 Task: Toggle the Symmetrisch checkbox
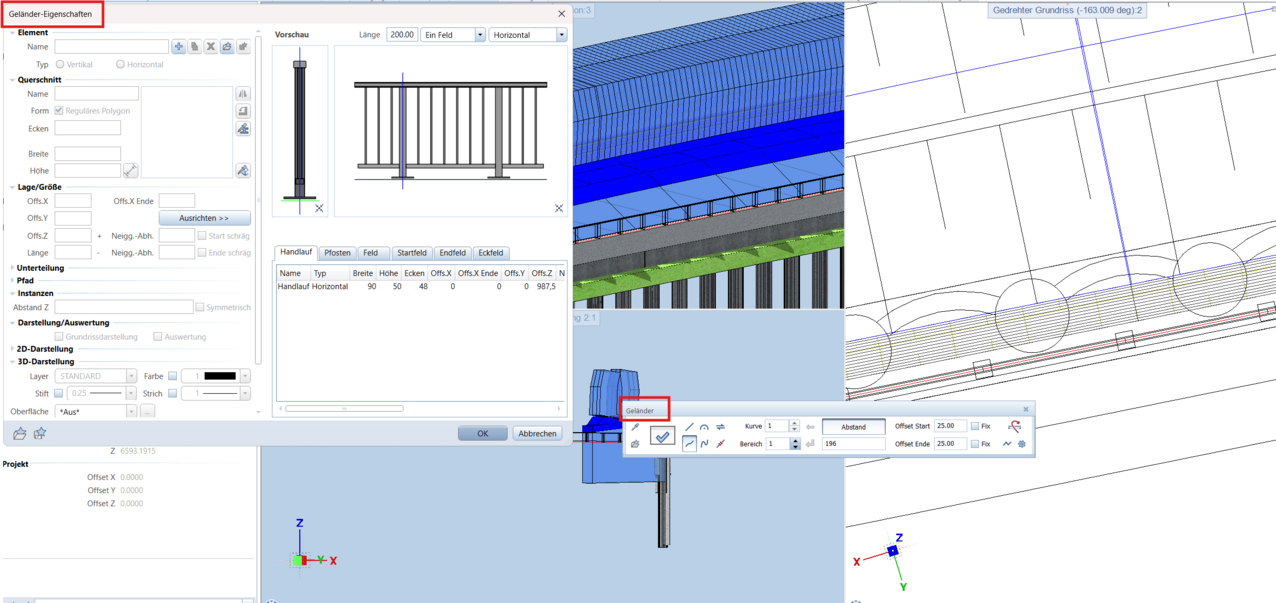(x=200, y=308)
